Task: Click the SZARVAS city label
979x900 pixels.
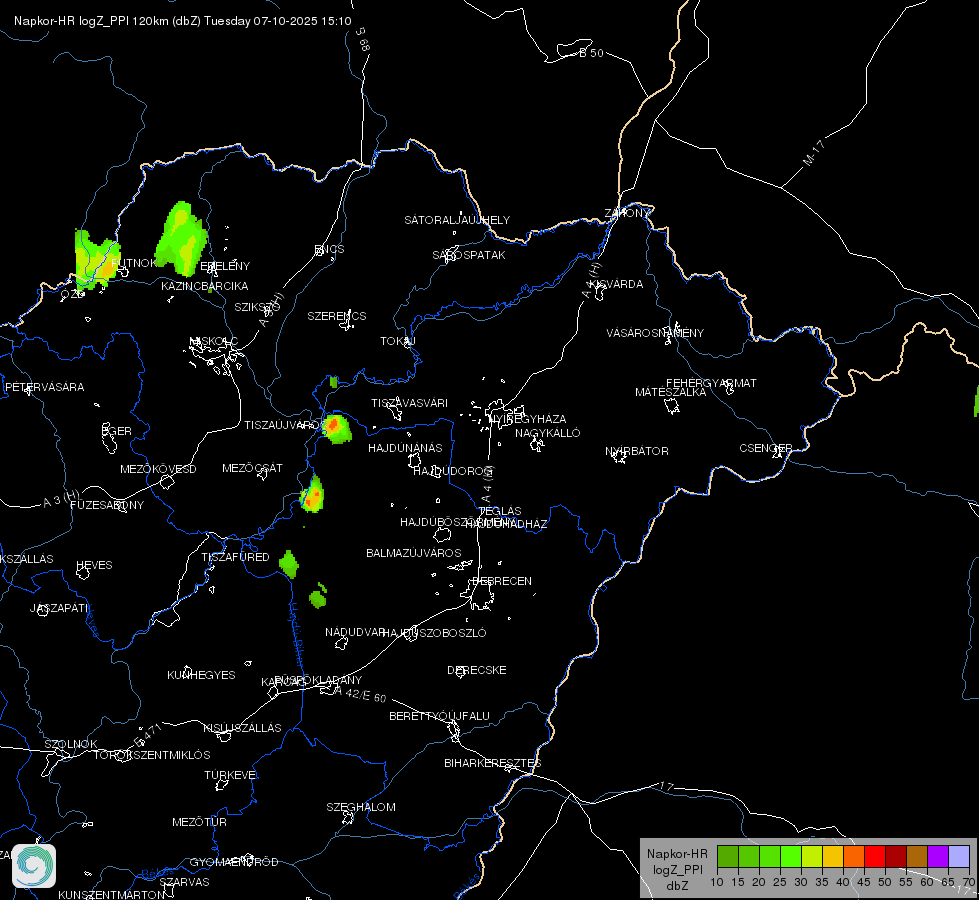Action: pyautogui.click(x=184, y=882)
